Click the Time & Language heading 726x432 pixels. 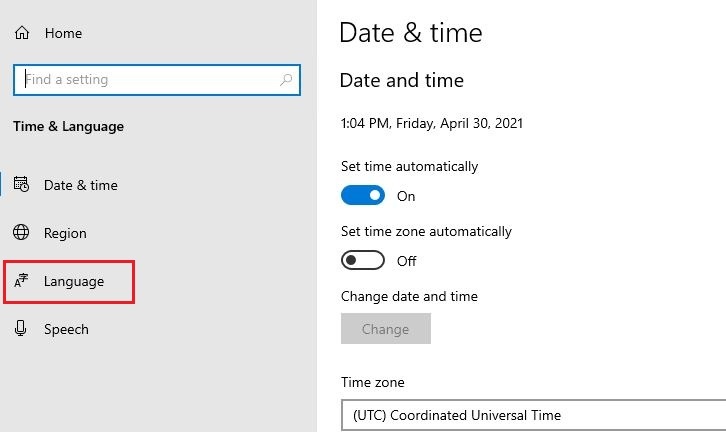(x=69, y=126)
